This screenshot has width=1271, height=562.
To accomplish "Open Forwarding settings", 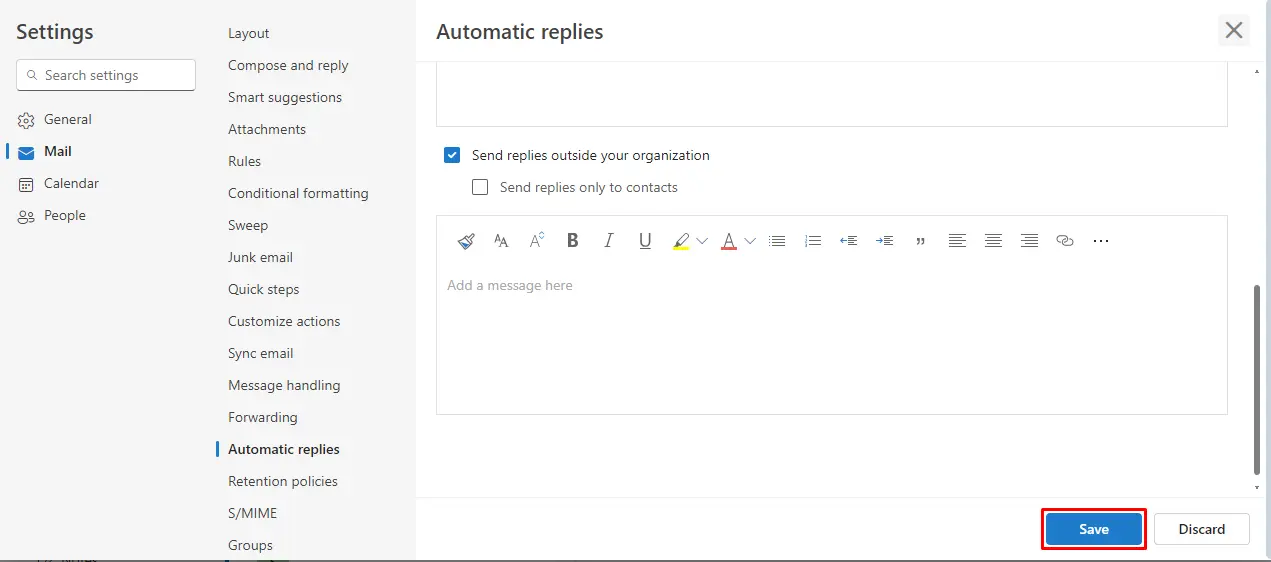I will (x=263, y=417).
